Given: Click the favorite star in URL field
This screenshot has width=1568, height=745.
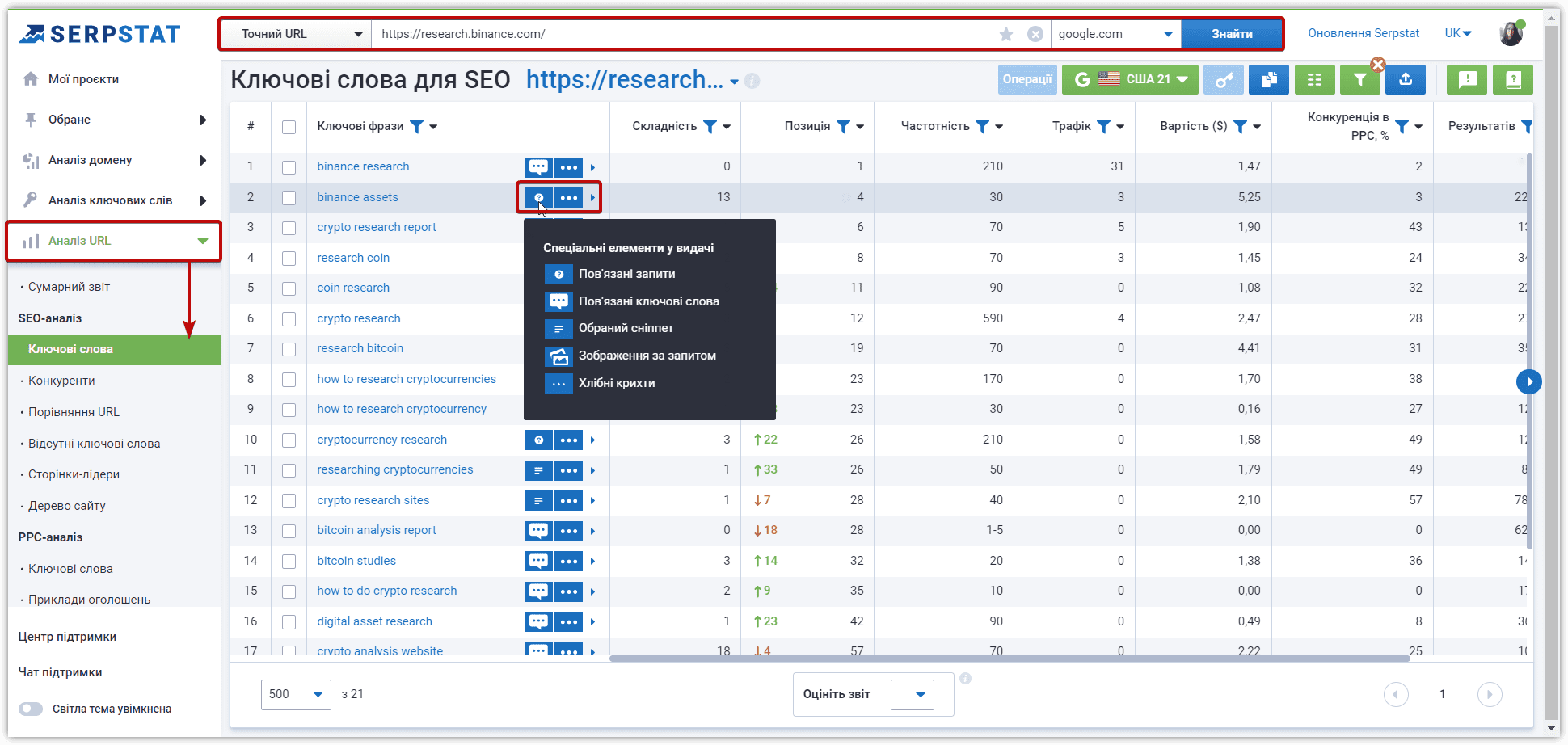Looking at the screenshot, I should click(x=1006, y=34).
